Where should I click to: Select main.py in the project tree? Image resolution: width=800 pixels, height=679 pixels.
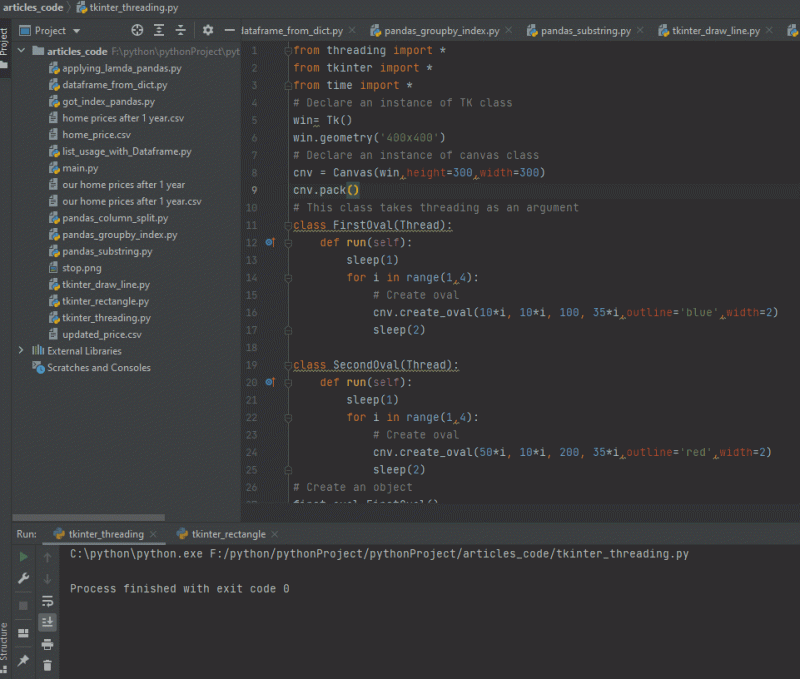81,167
